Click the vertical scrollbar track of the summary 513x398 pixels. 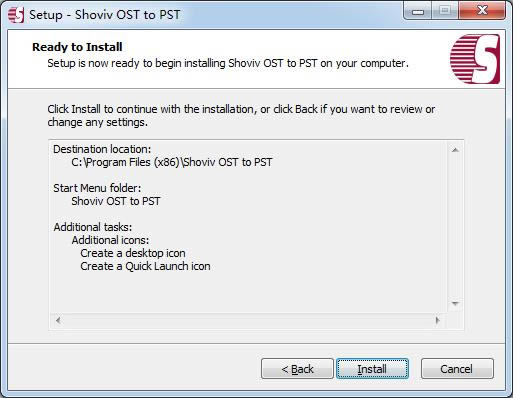point(455,227)
